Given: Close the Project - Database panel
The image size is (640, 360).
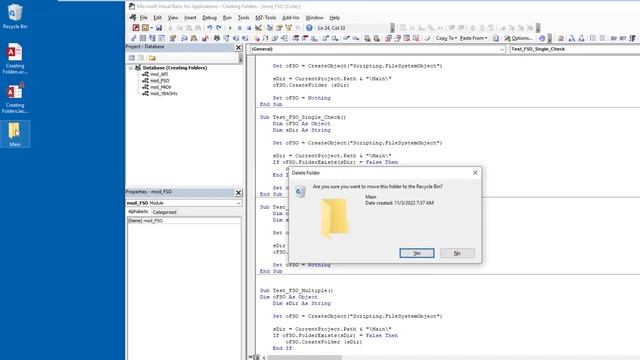Looking at the screenshot, I should click(x=239, y=47).
